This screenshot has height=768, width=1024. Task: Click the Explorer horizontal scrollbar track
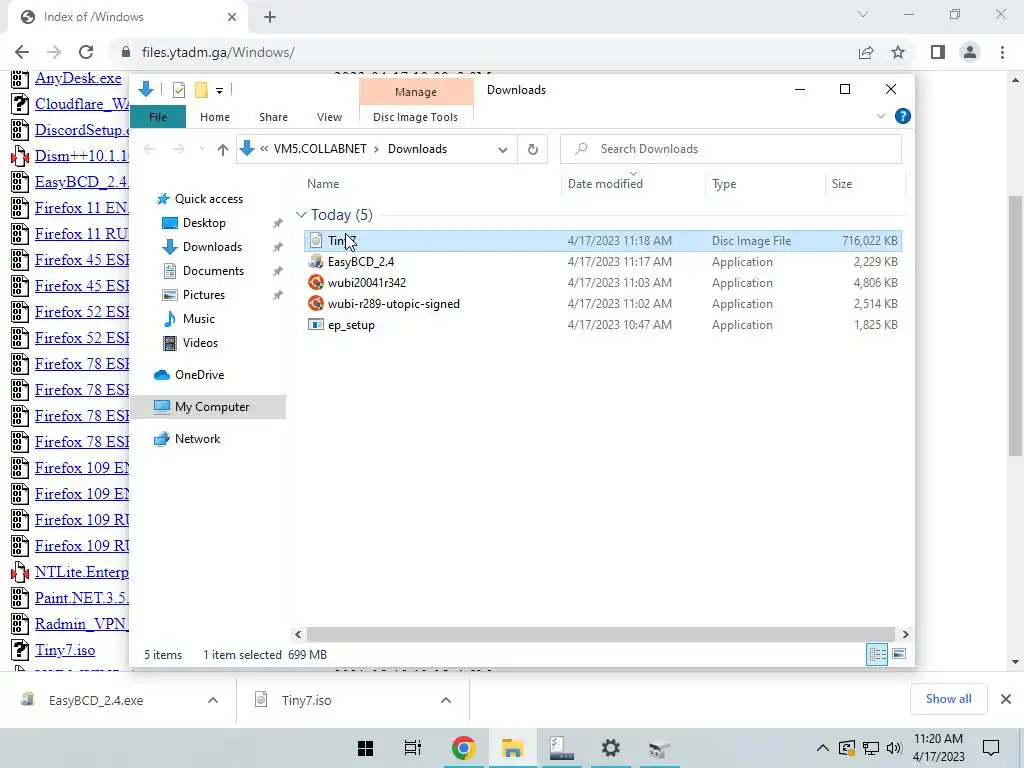point(600,634)
